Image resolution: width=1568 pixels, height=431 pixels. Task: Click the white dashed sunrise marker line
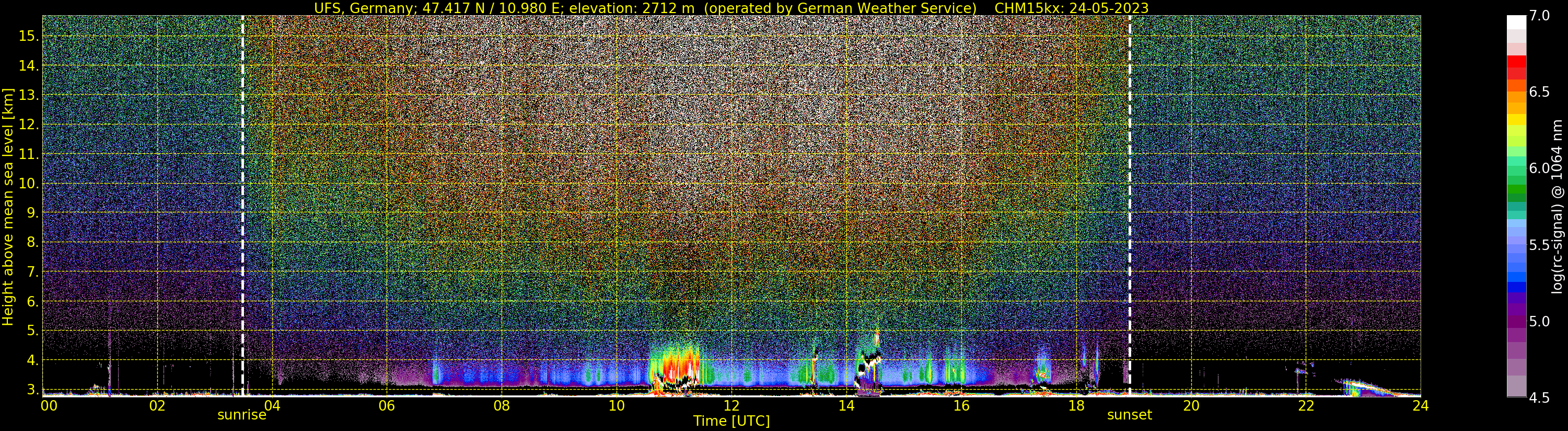[242, 206]
